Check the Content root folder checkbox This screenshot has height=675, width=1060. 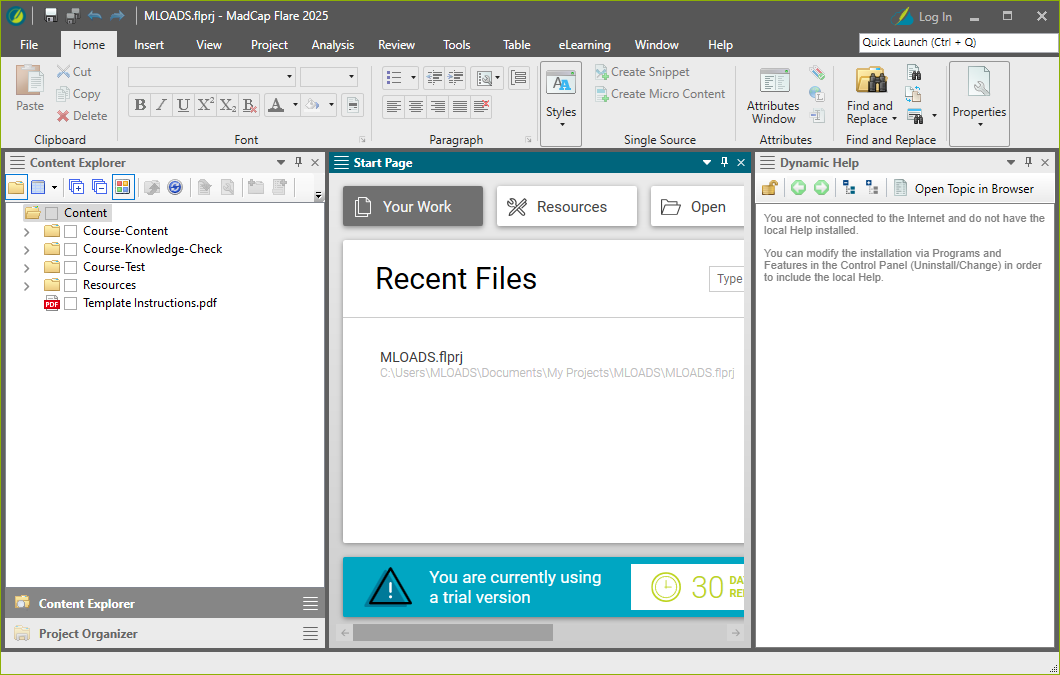(51, 213)
